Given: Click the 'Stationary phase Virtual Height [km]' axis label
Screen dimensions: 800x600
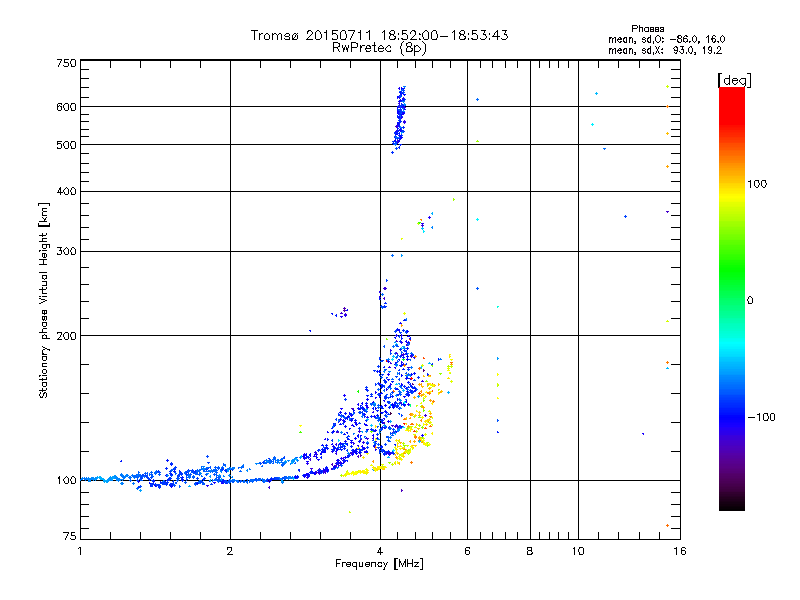Looking at the screenshot, I should 44,301.
